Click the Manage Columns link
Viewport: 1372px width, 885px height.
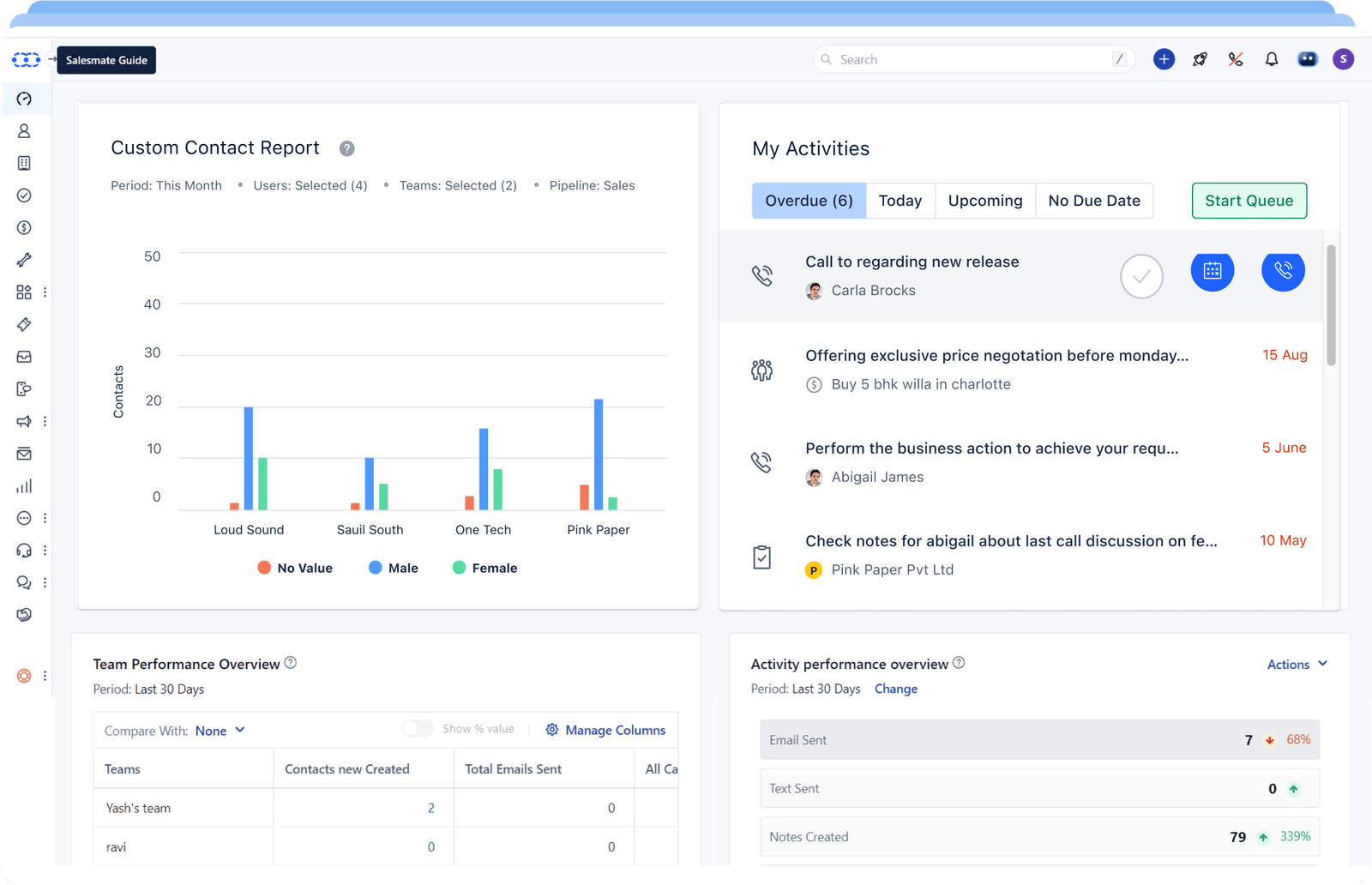tap(606, 731)
